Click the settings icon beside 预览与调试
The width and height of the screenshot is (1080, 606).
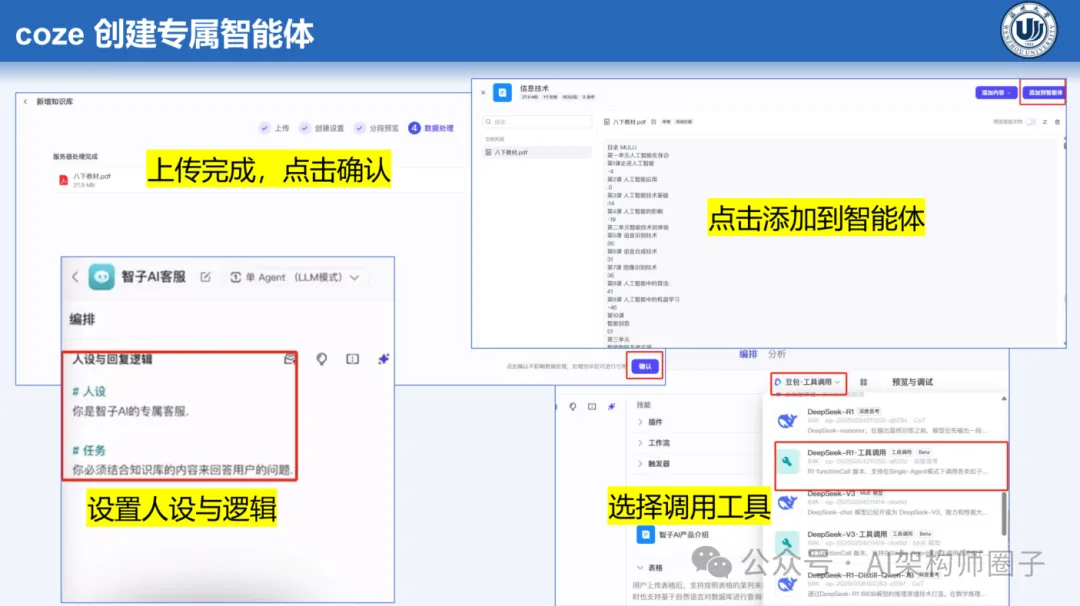tap(864, 382)
